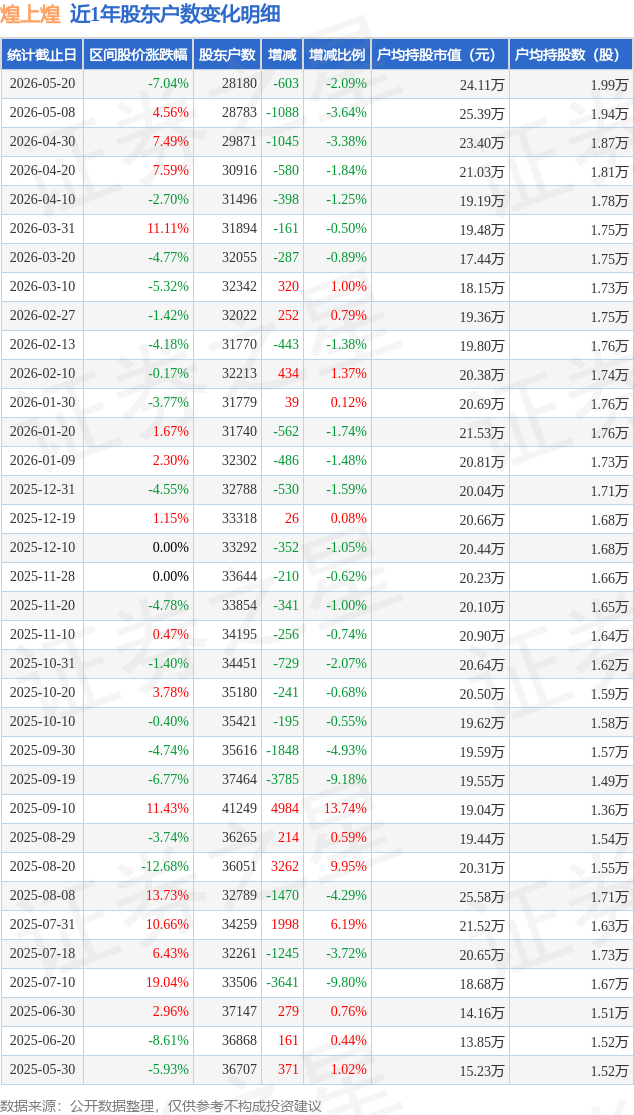Image resolution: width=634 pixels, height=1115 pixels.
Task: Click the 户均持股数（股） column header
Action: tap(571, 54)
